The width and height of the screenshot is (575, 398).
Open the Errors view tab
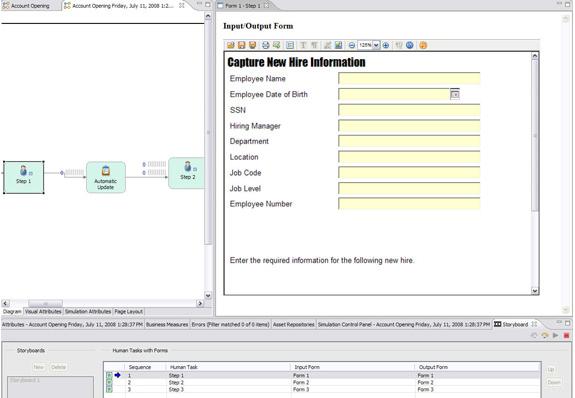[230, 324]
